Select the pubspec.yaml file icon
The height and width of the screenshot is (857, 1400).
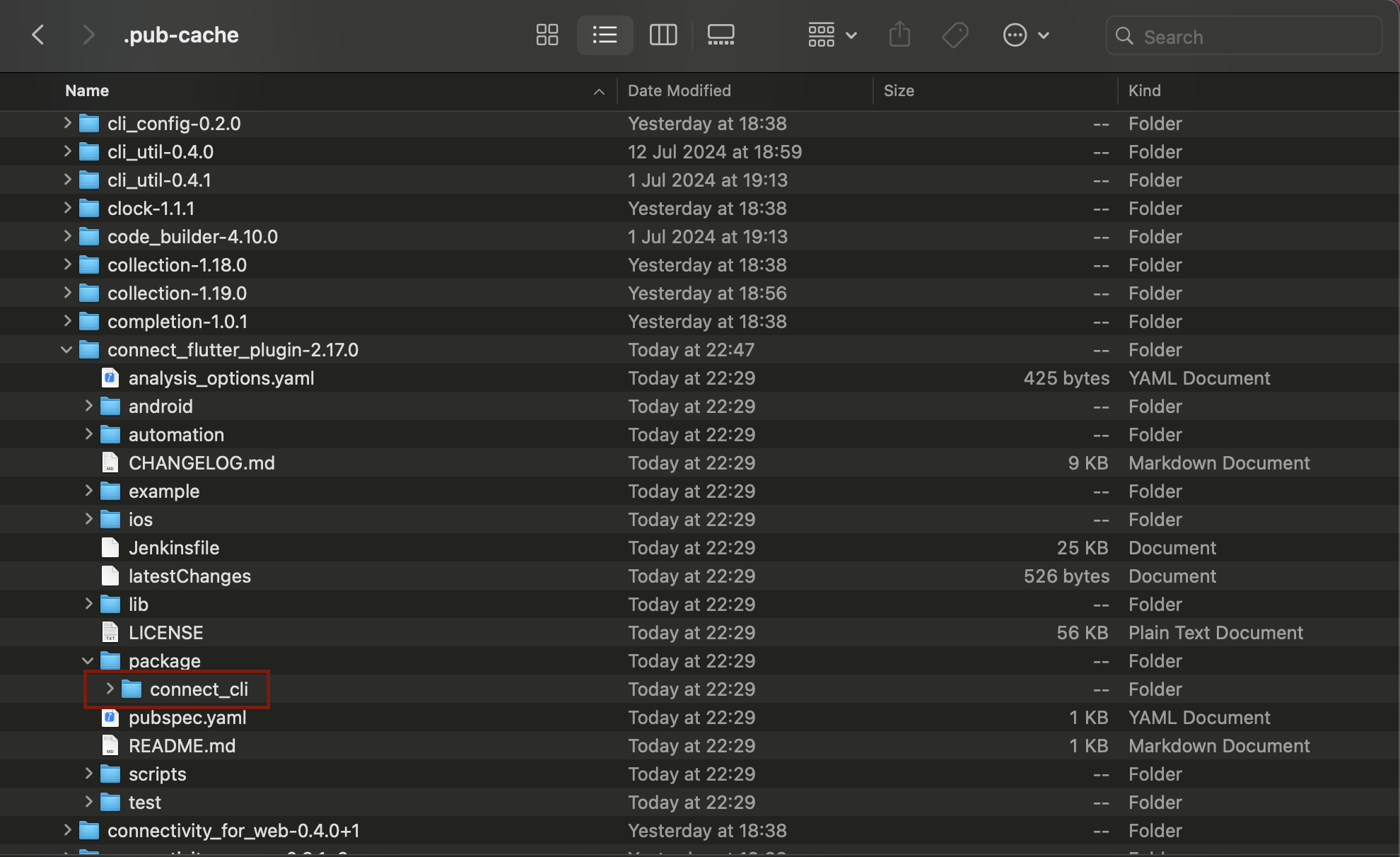point(110,717)
